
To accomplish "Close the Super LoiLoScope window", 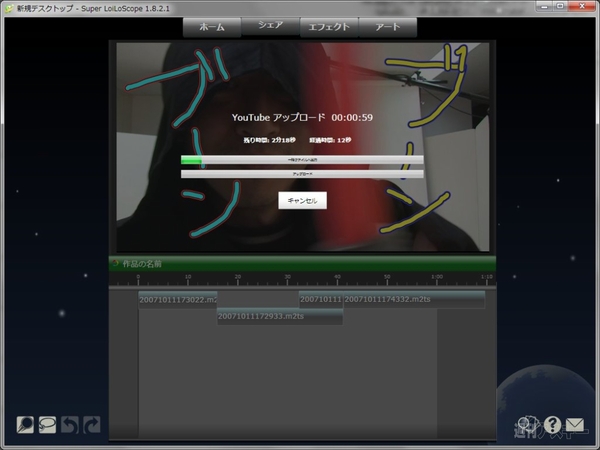I will click(x=582, y=6).
